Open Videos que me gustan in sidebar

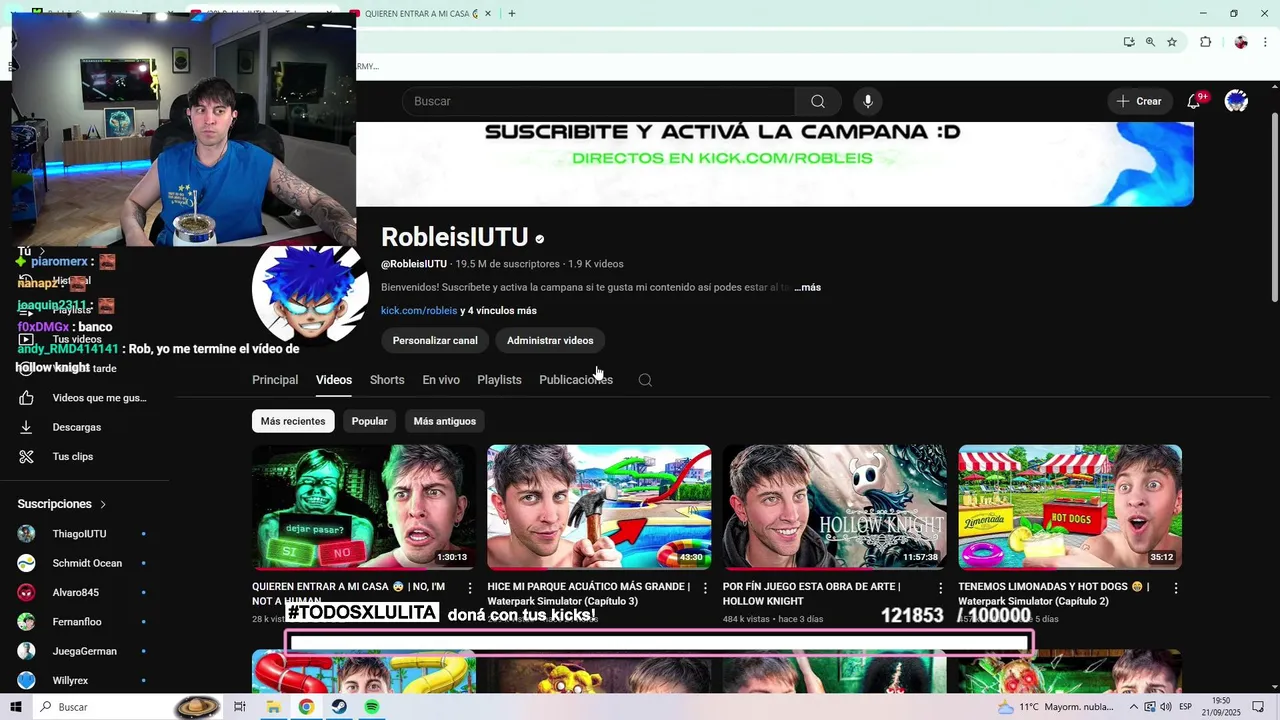click(x=85, y=398)
